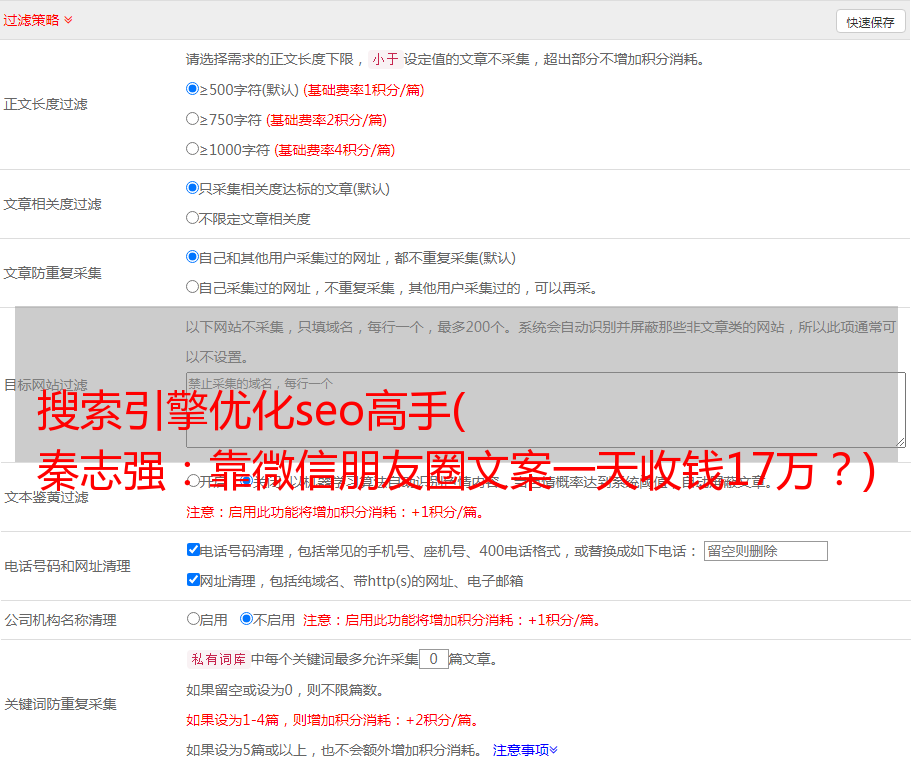The width and height of the screenshot is (912, 768).
Task: Select the ≥750字符 length option
Action: 192,119
